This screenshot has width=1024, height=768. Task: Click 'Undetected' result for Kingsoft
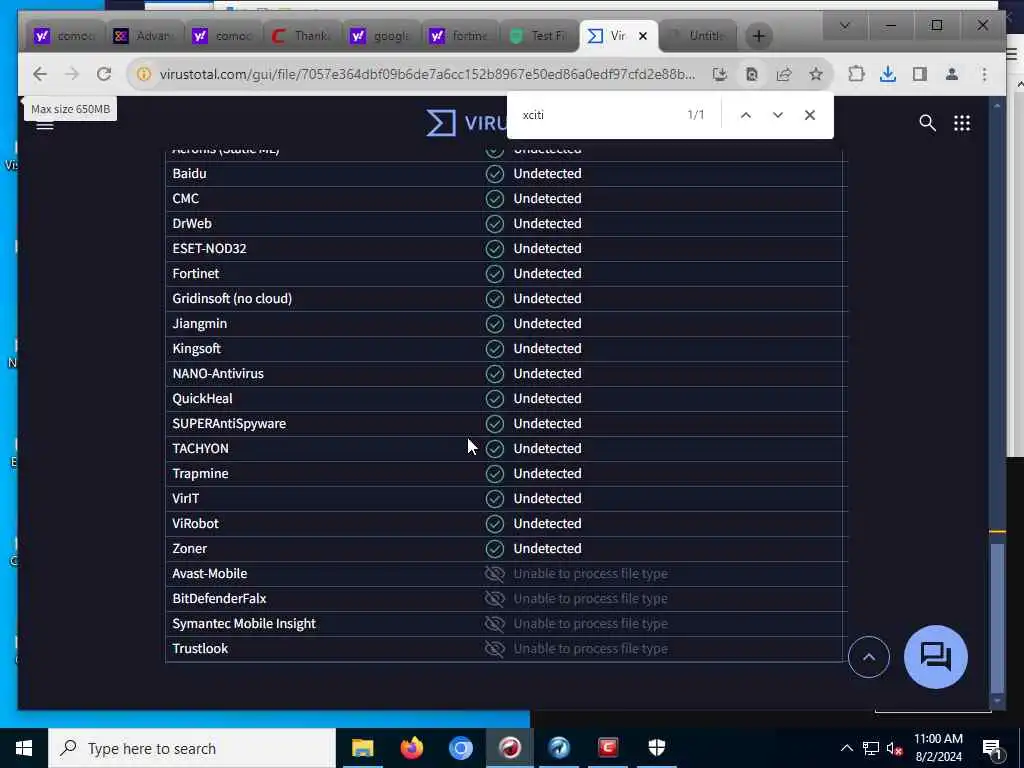(547, 348)
